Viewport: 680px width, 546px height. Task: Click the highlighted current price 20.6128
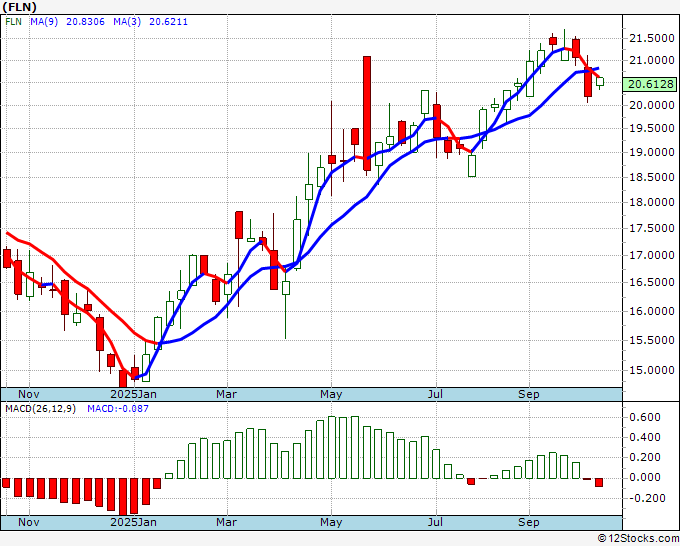point(651,84)
